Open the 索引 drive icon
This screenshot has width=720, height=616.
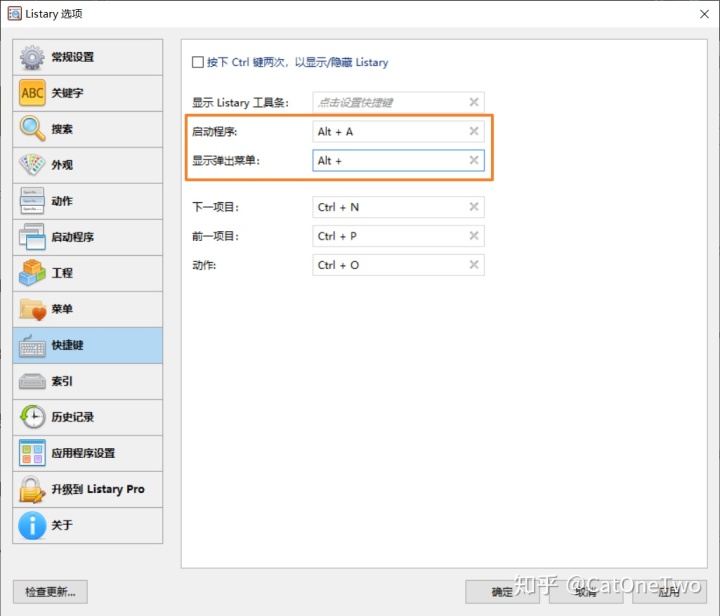[32, 381]
